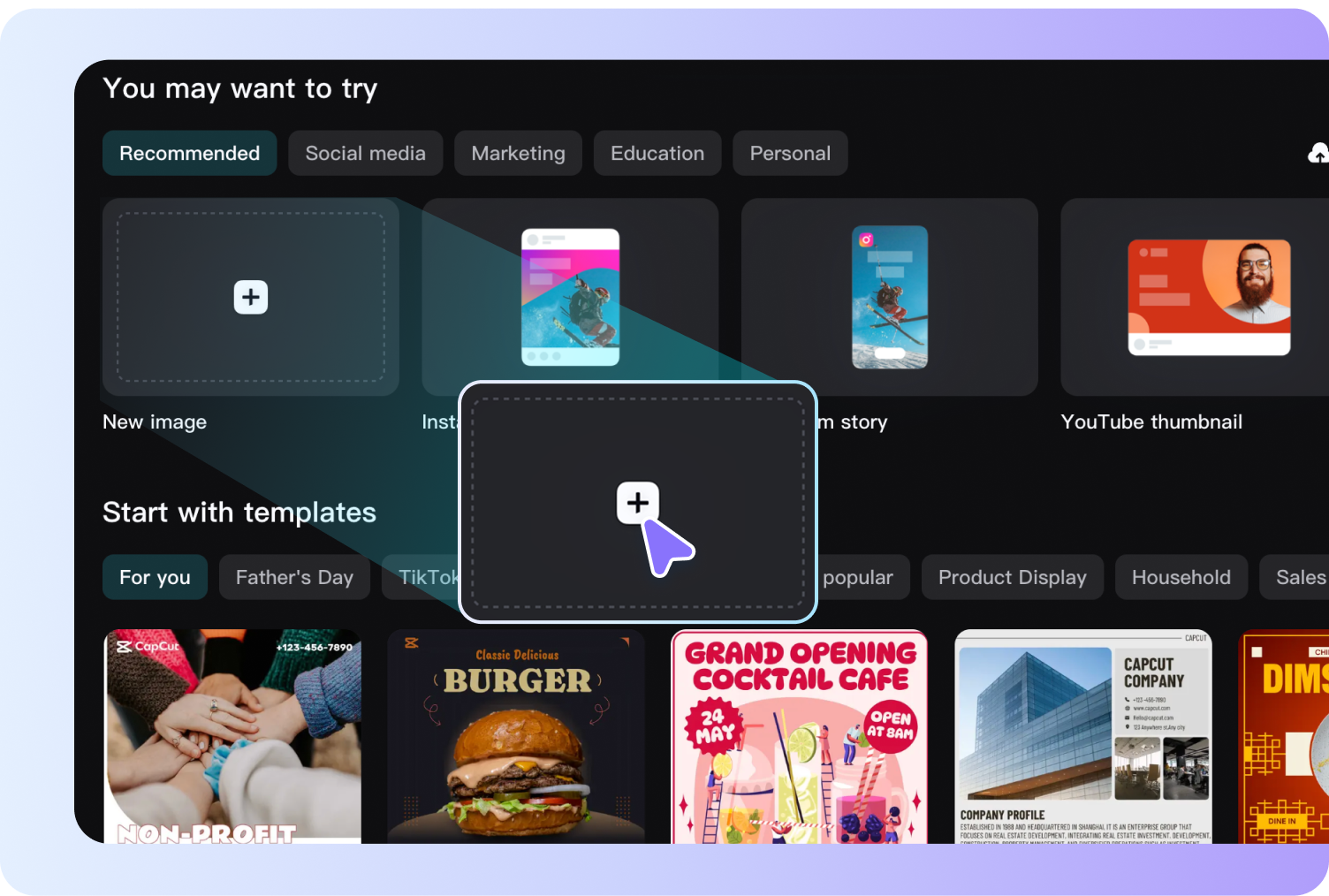Filter templates by Father's Day
The width and height of the screenshot is (1329, 896).
(294, 578)
